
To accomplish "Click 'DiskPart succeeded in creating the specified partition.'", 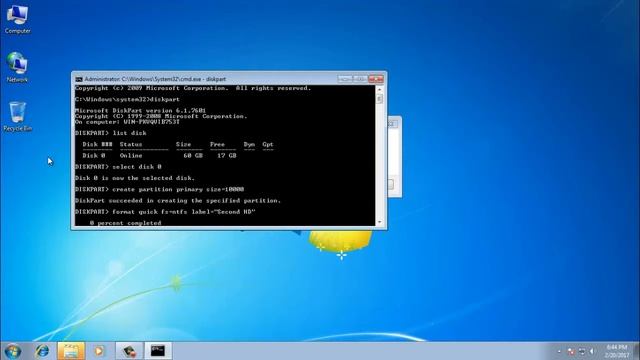I will (178, 201).
